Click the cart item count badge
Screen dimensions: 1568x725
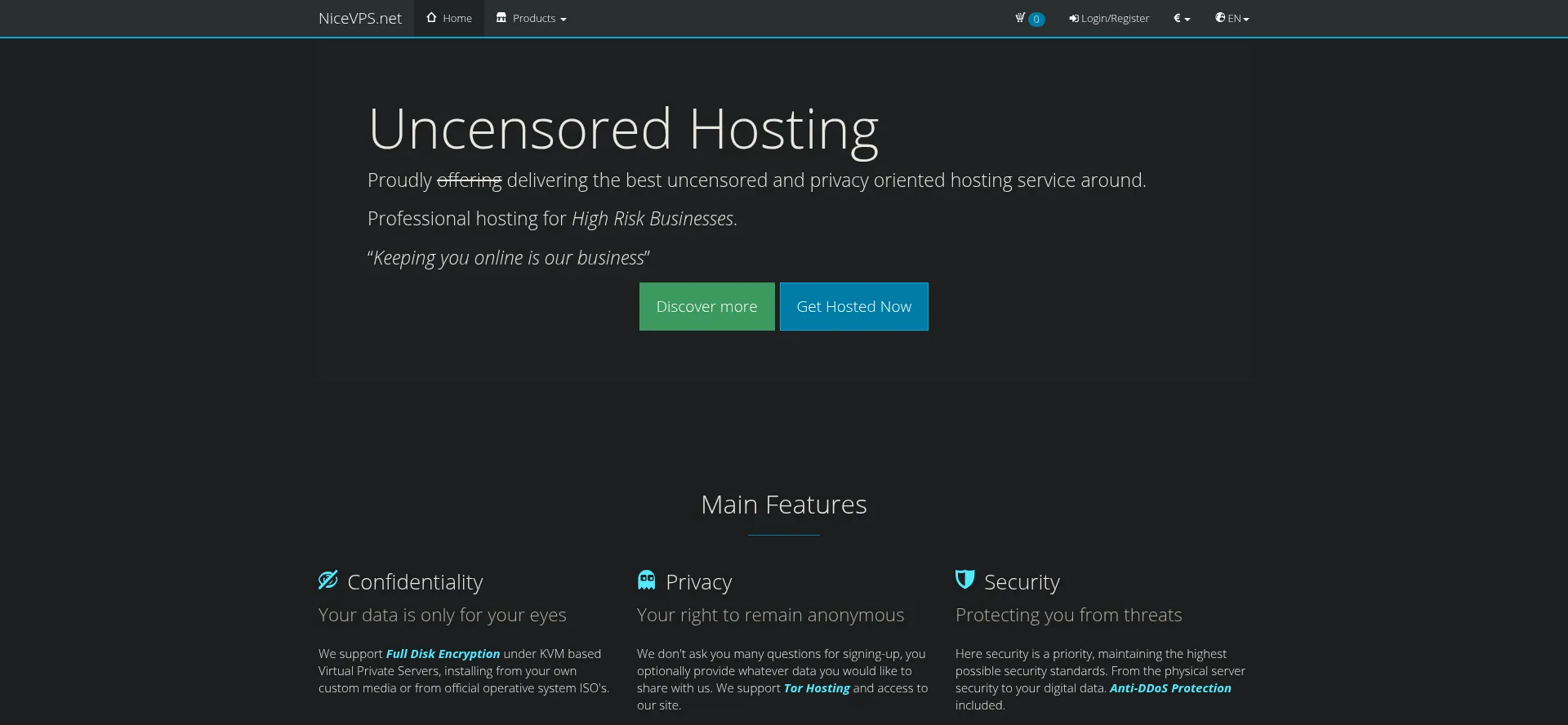pos(1036,19)
